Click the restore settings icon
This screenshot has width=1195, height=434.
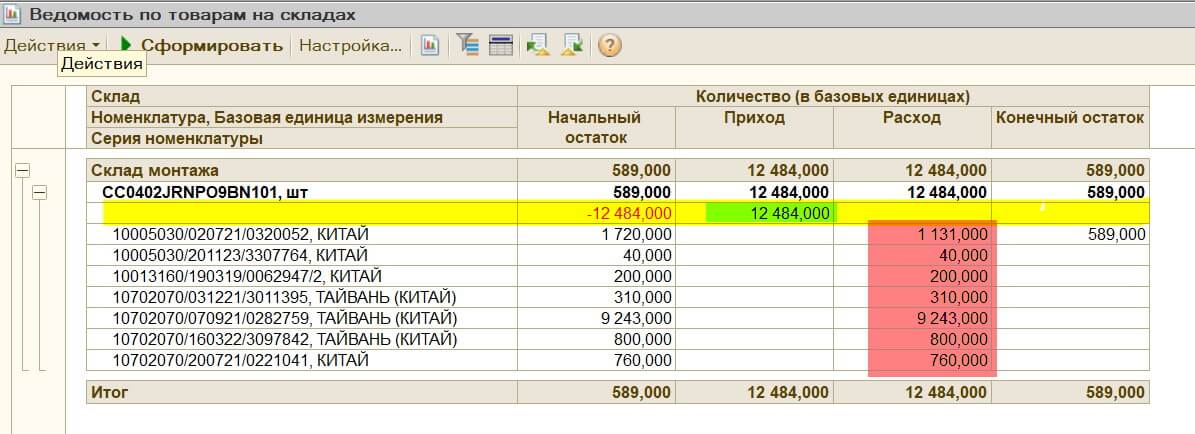538,45
